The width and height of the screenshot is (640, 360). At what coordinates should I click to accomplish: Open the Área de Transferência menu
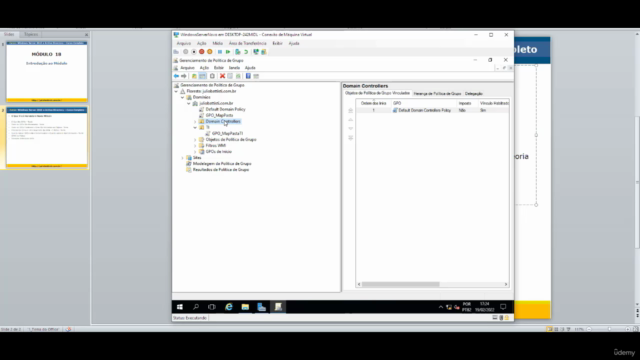click(x=247, y=43)
